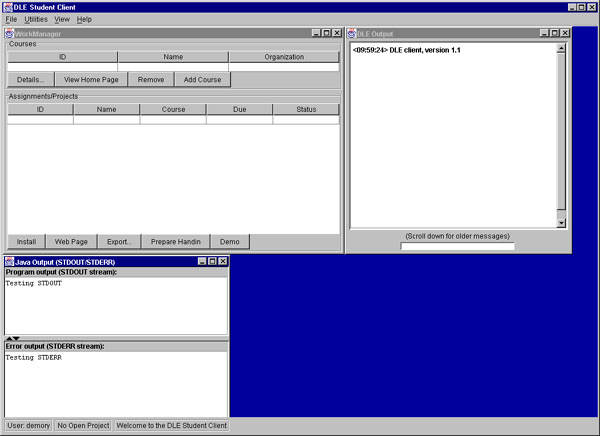Click the Install button
This screenshot has width=600, height=436.
[26, 242]
